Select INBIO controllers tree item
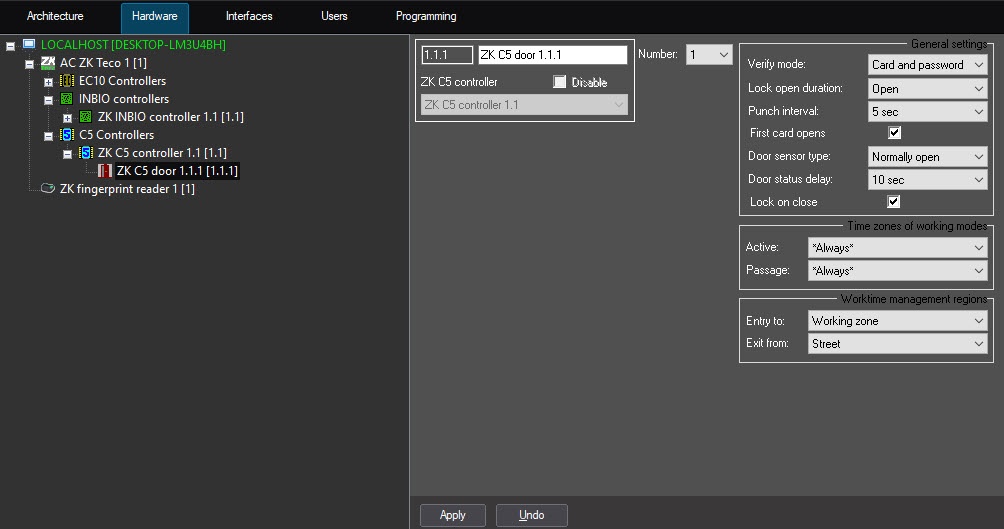1004x529 pixels. point(124,99)
